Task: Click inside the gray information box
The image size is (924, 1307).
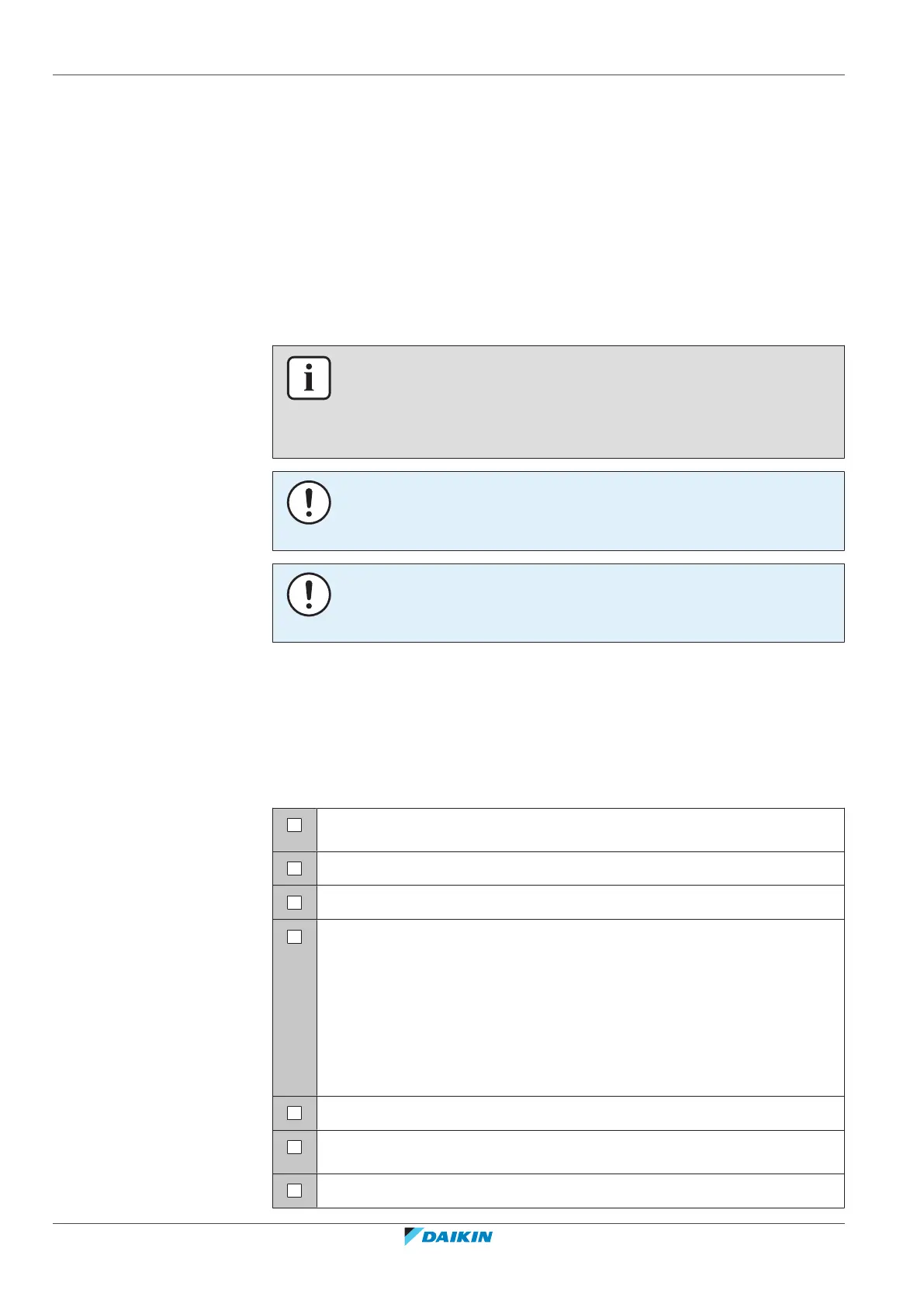Action: pyautogui.click(x=582, y=402)
